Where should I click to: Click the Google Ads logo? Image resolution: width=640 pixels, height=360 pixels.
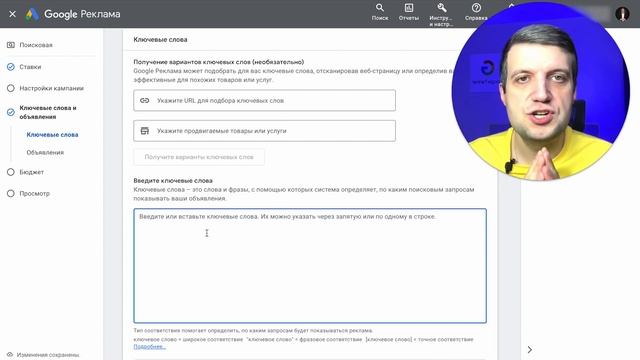pos(32,14)
